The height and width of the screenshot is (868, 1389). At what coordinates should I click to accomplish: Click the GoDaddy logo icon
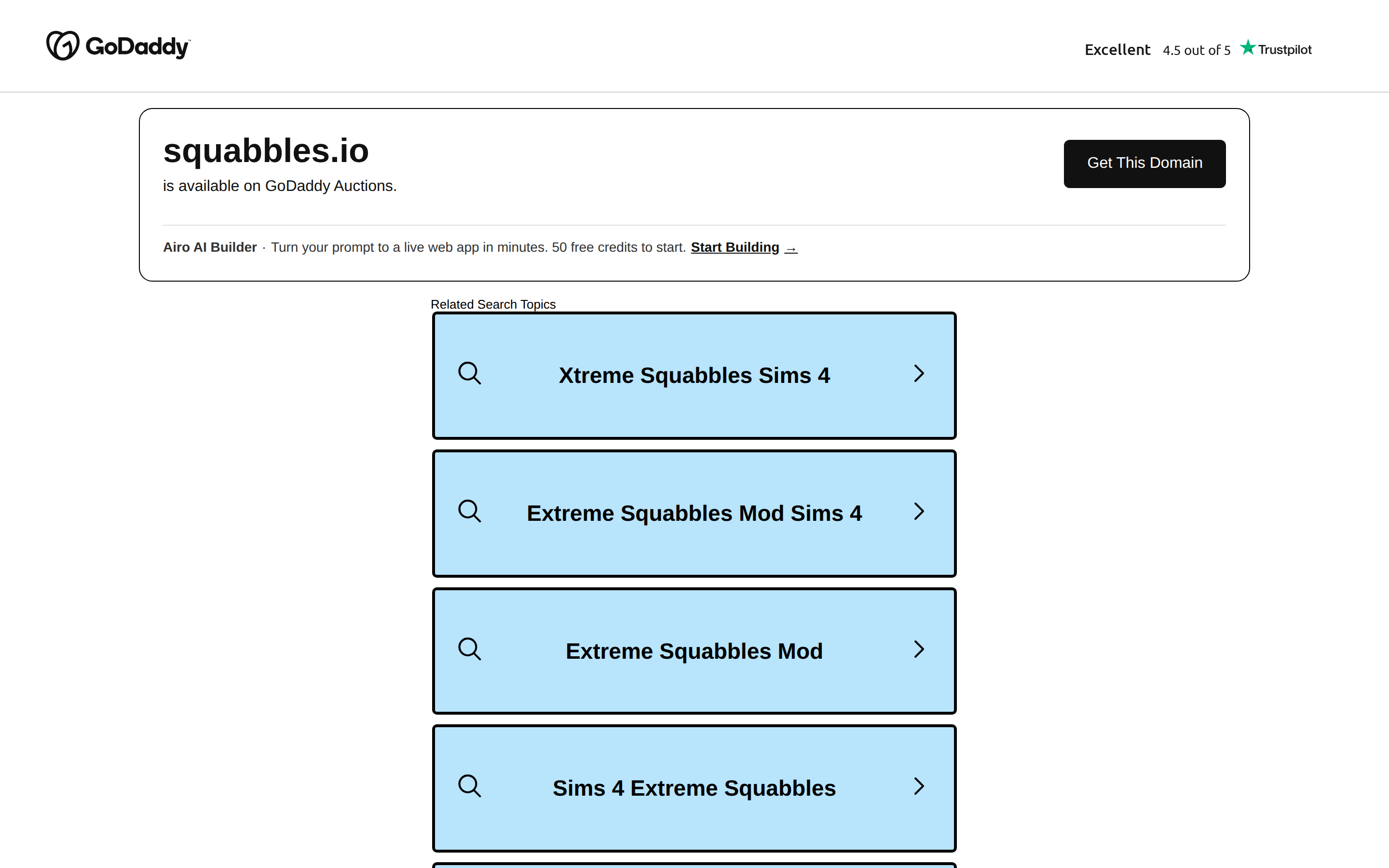pyautogui.click(x=63, y=46)
